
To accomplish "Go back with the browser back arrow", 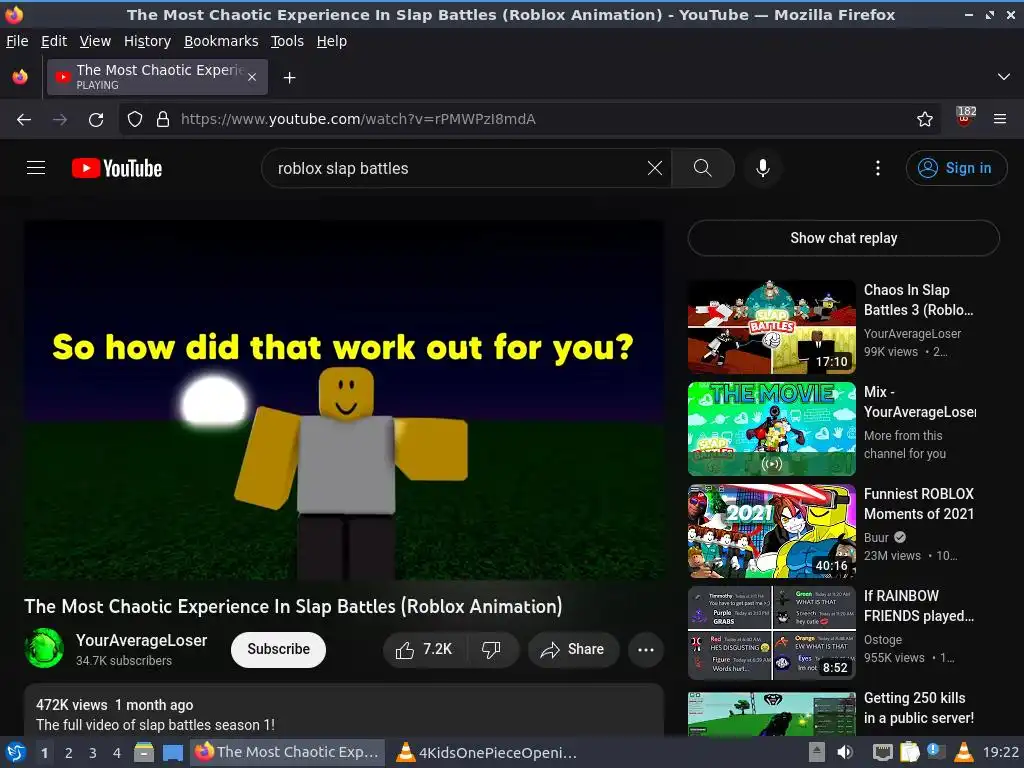I will click(24, 120).
